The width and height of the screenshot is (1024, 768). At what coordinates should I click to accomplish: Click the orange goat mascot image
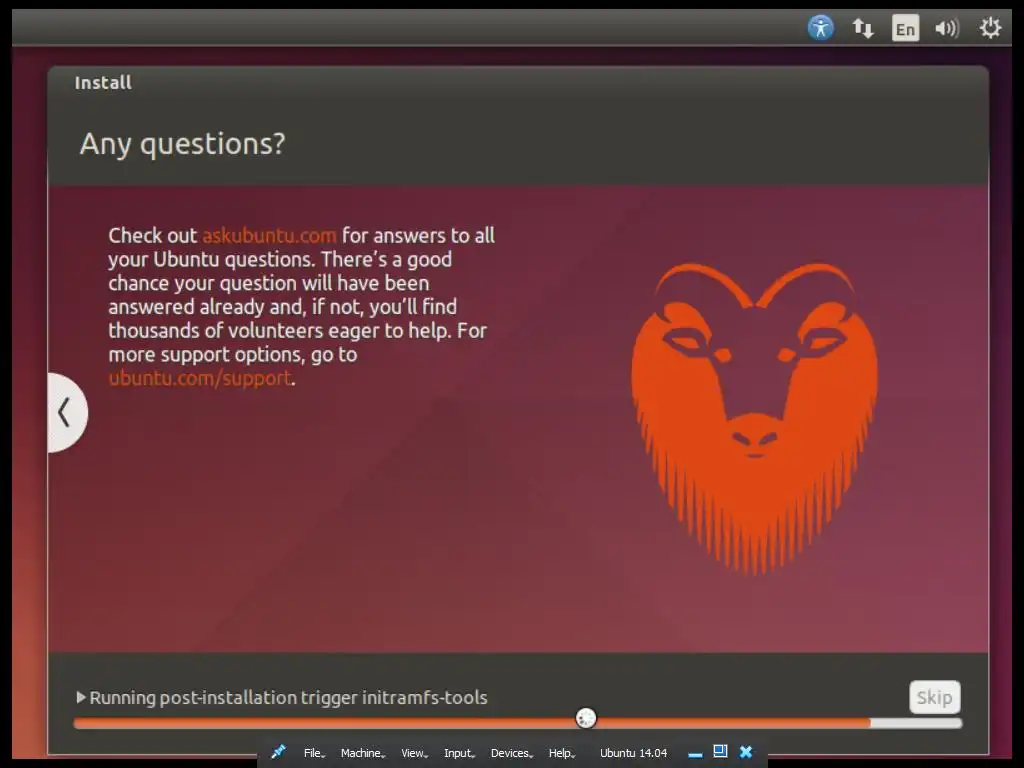pyautogui.click(x=754, y=419)
